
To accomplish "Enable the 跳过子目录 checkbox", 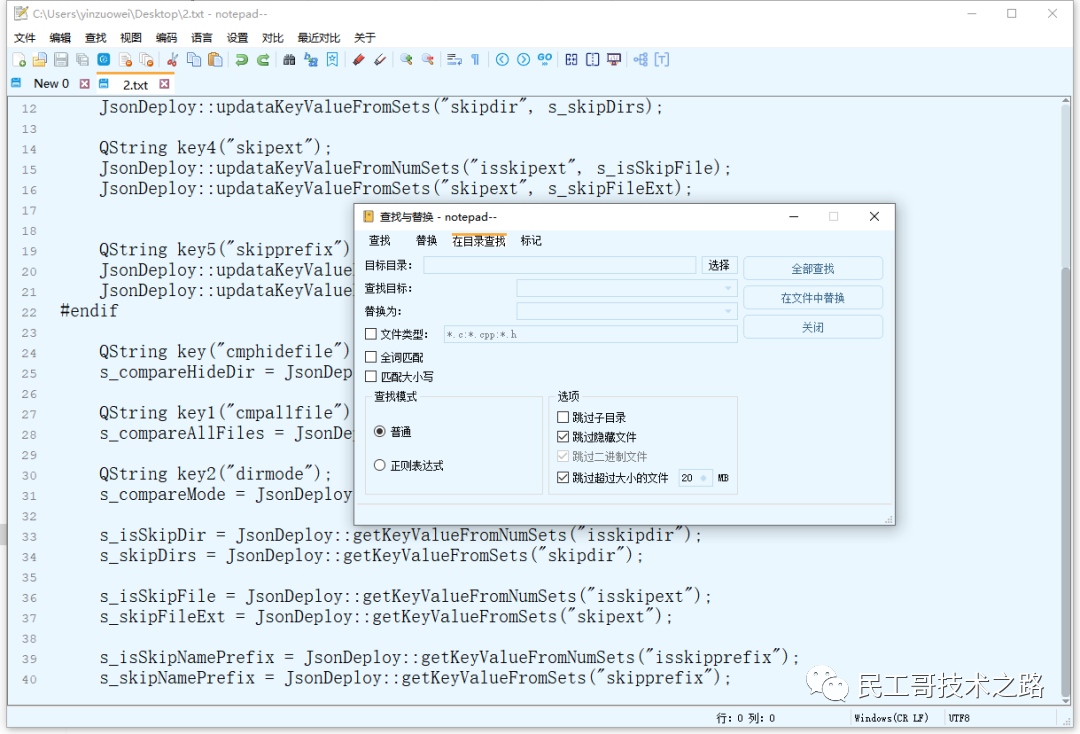I will tap(563, 417).
